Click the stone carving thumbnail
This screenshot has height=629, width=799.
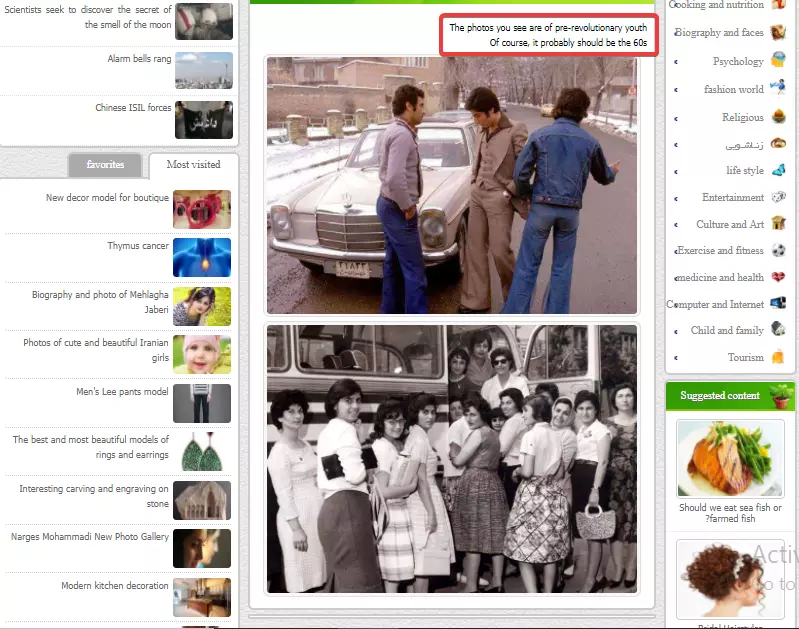point(202,500)
